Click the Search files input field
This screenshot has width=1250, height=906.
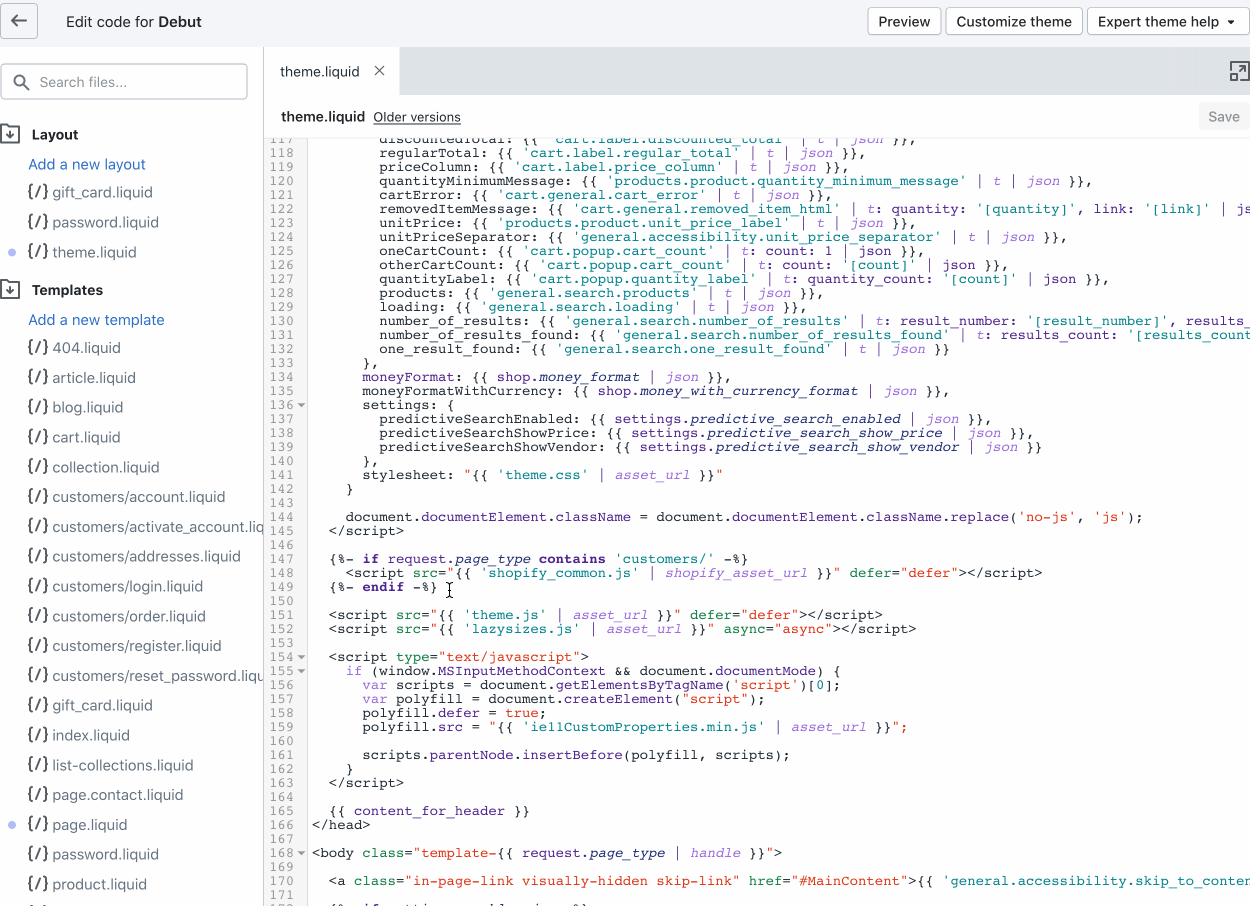tap(125, 82)
